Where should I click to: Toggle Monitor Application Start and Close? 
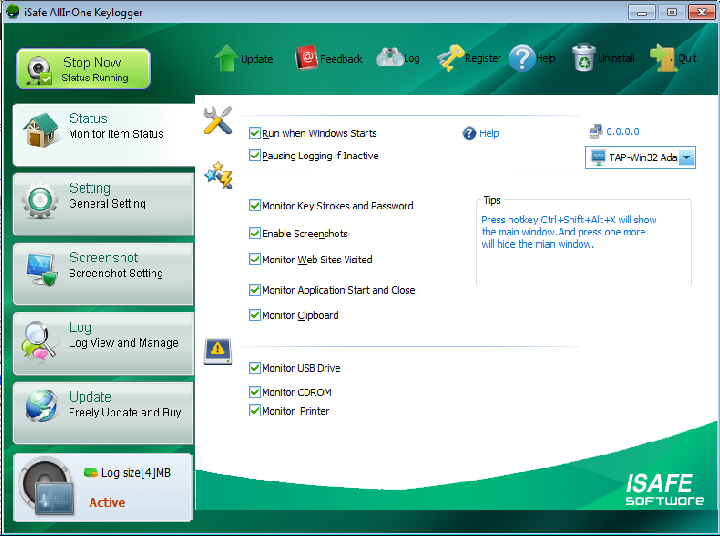(254, 290)
